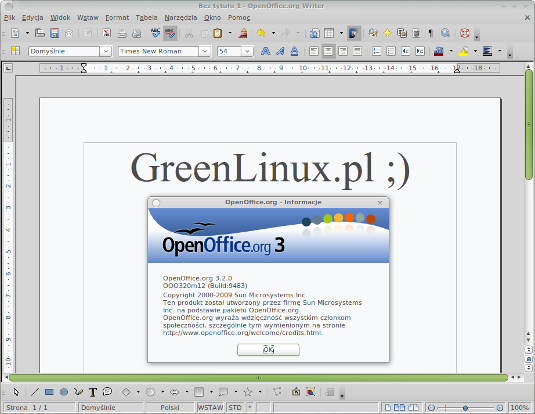This screenshot has width=535, height=414.
Task: Open a file with the folder icon
Action: (40, 33)
